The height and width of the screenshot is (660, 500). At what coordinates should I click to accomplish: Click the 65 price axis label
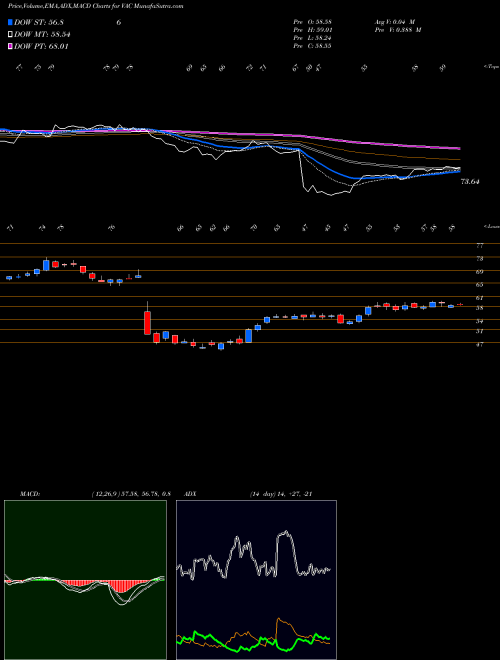[480, 285]
